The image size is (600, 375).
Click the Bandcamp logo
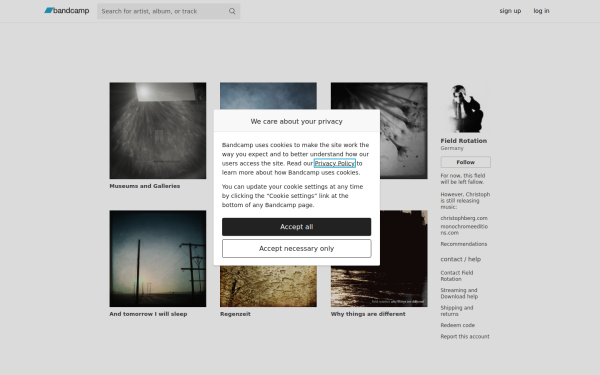pyautogui.click(x=67, y=11)
